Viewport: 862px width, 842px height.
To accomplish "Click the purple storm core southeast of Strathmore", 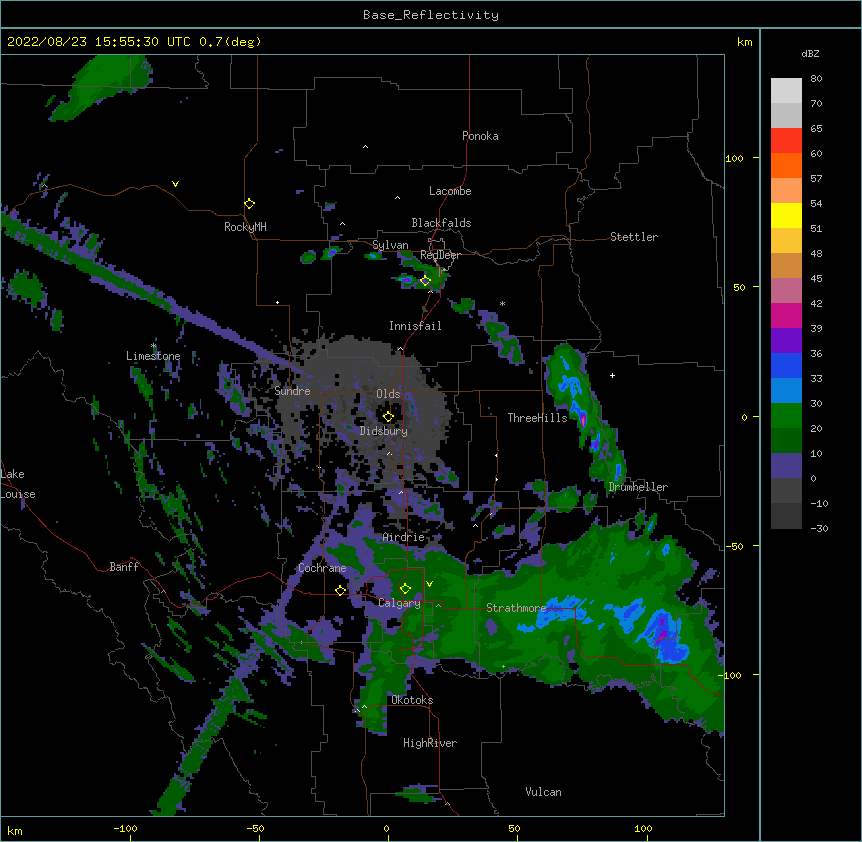I will point(662,632).
